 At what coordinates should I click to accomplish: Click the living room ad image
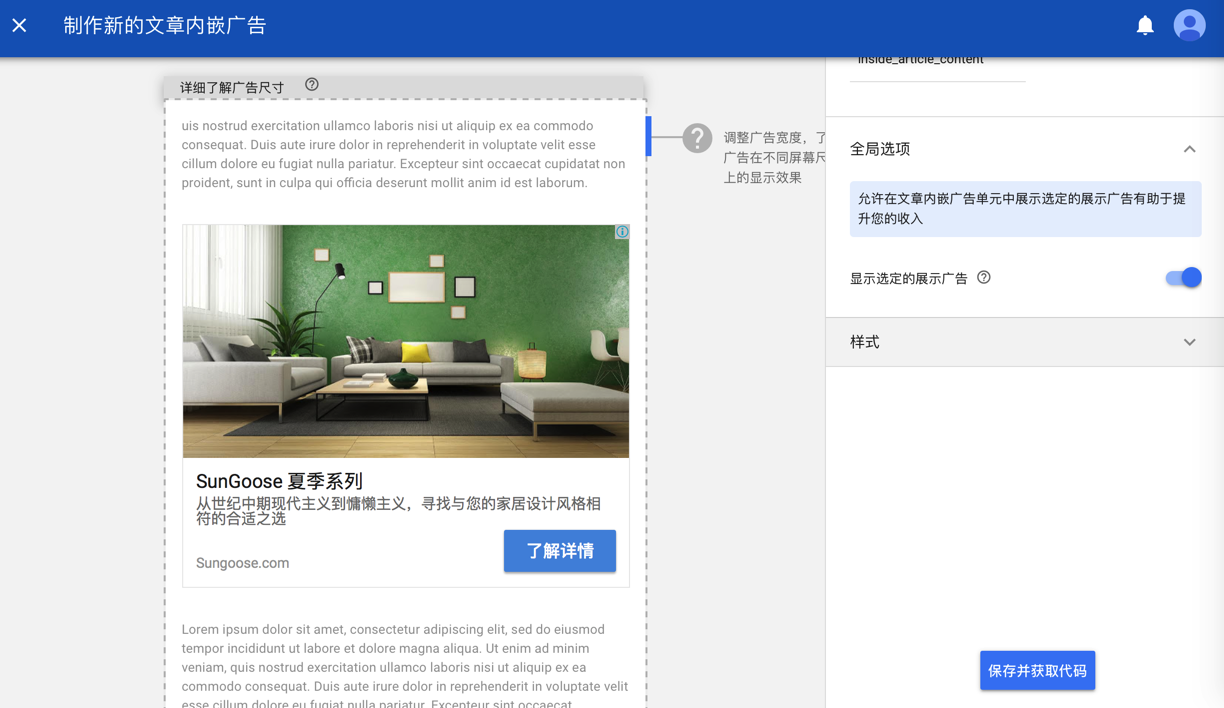click(x=406, y=341)
